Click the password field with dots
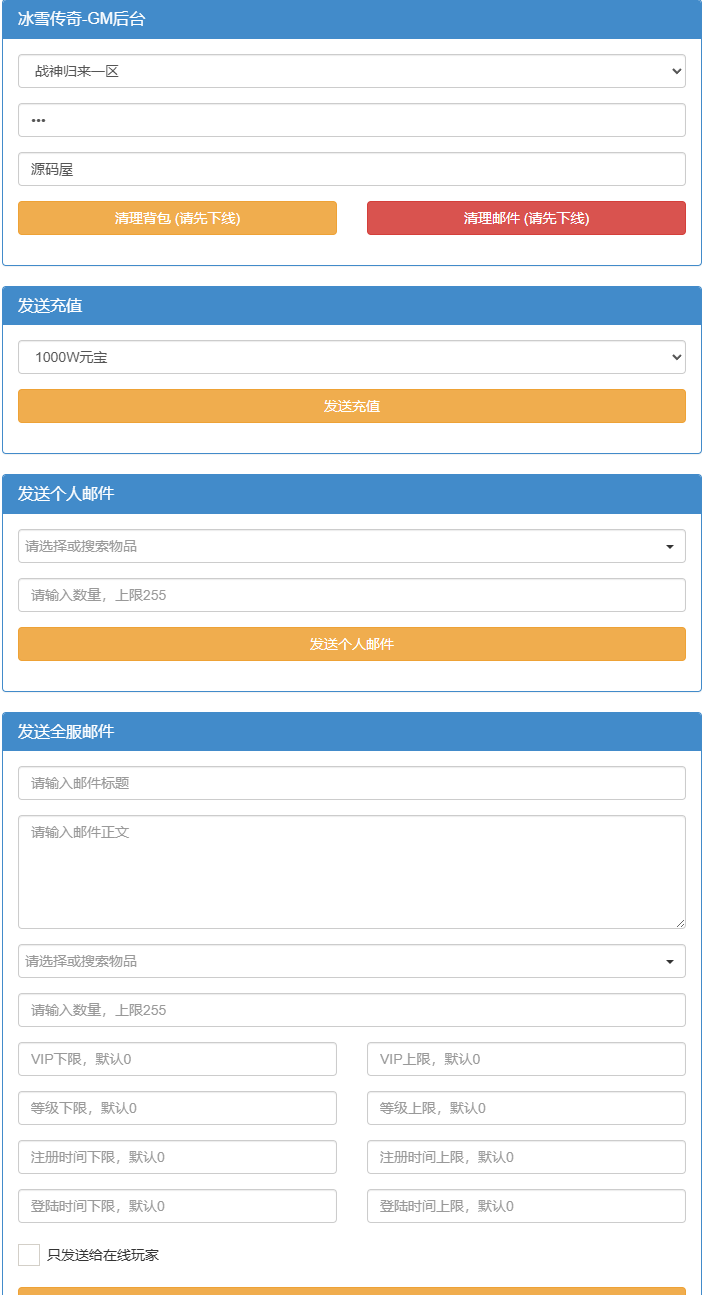Image resolution: width=704 pixels, height=1295 pixels. 352,120
